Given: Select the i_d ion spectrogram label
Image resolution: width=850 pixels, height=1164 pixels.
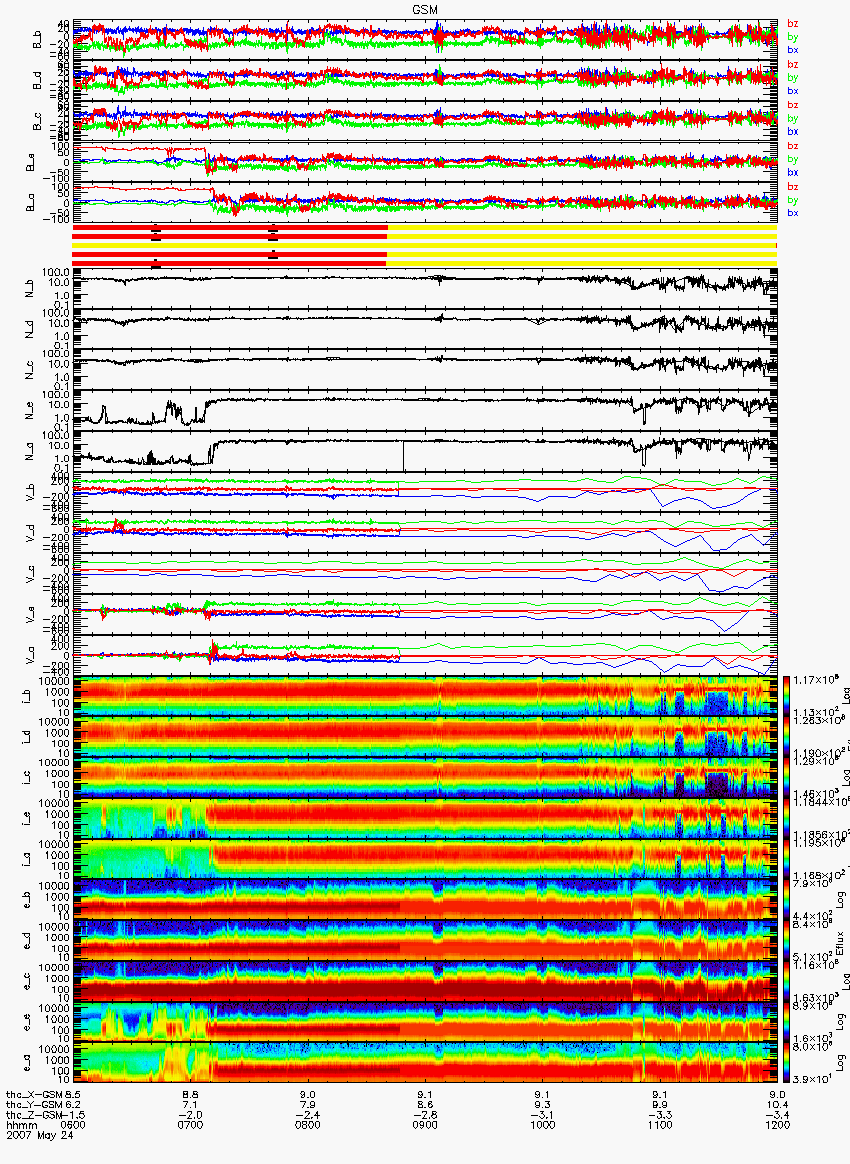Looking at the screenshot, I should [x=27, y=737].
